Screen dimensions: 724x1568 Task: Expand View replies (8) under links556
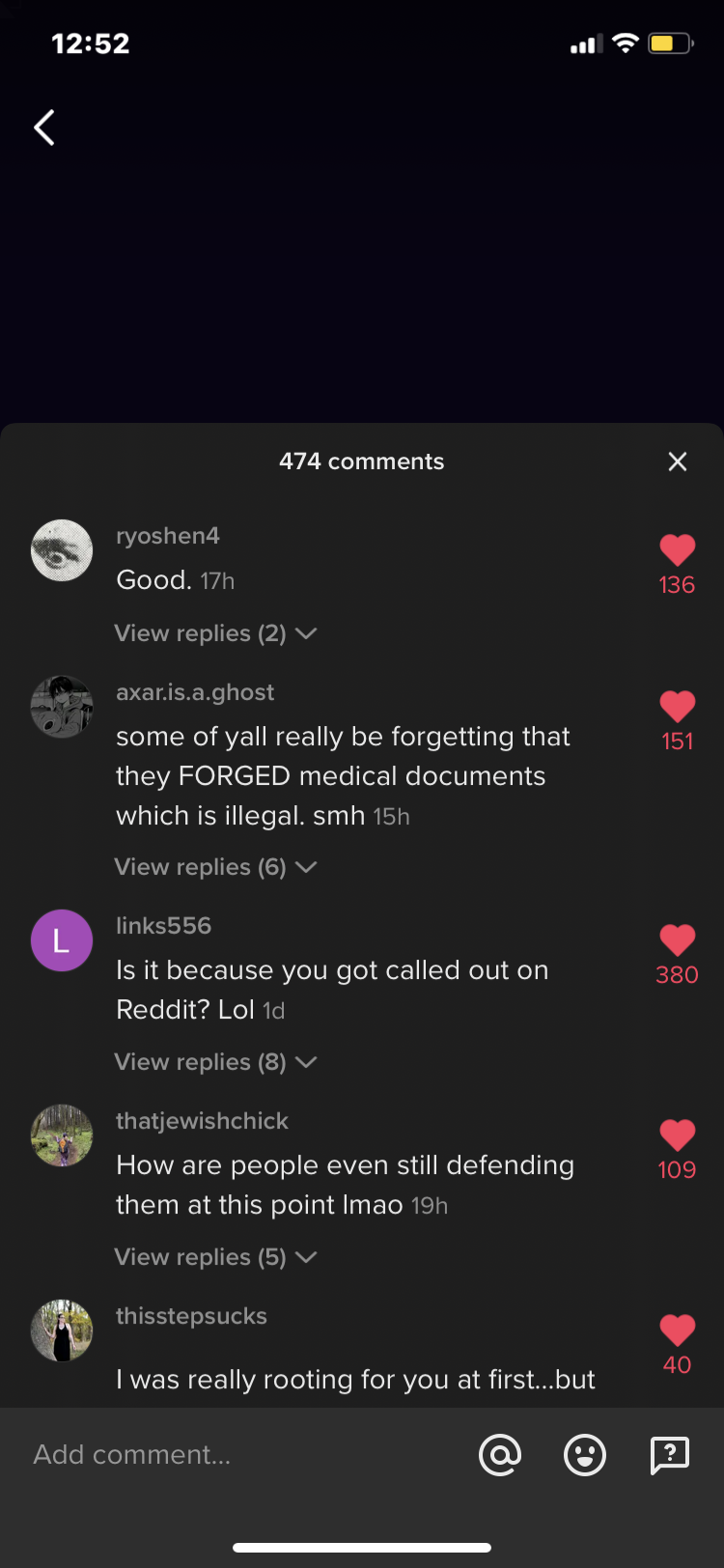click(216, 1062)
